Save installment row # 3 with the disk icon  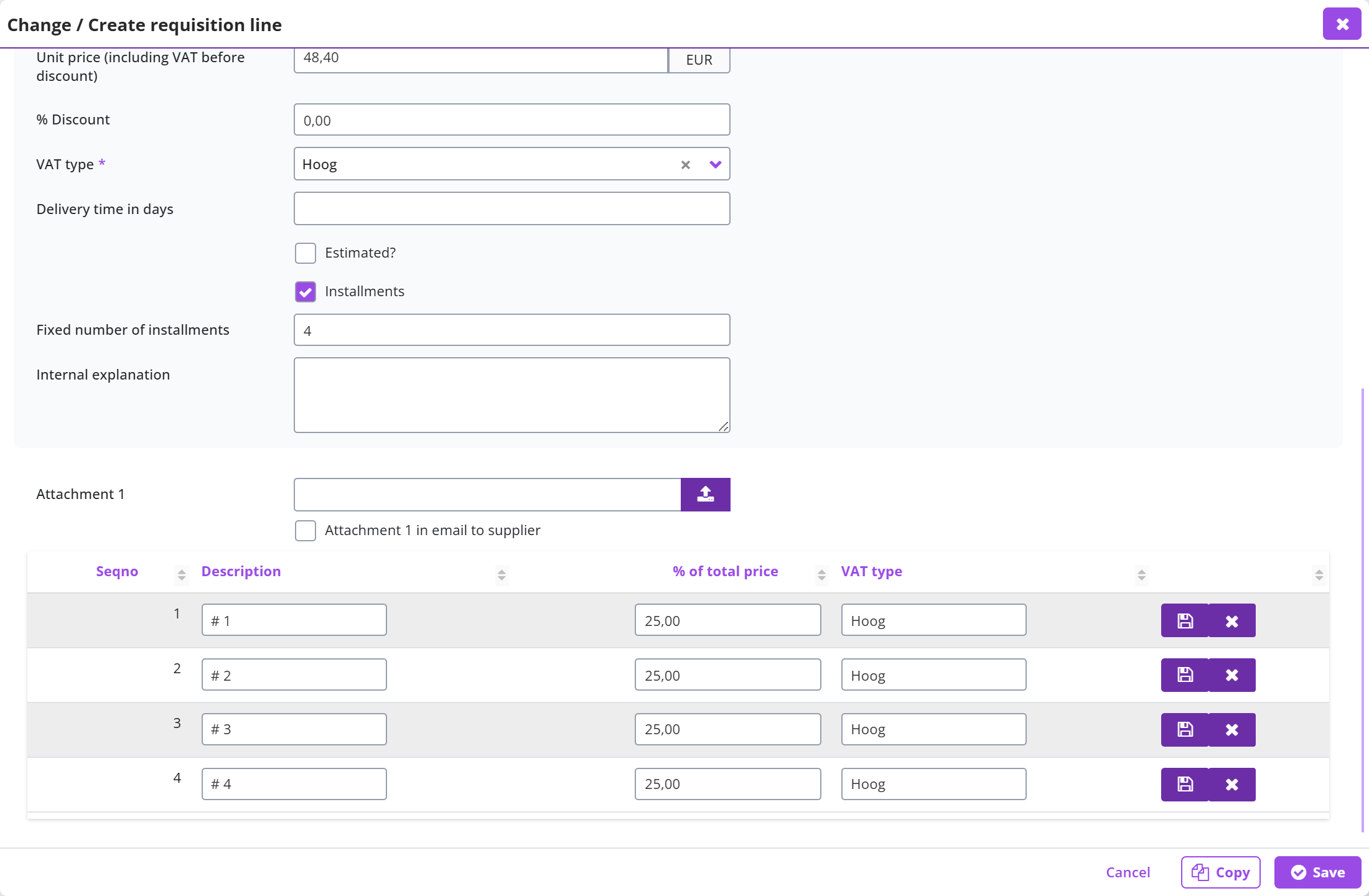coord(1185,730)
